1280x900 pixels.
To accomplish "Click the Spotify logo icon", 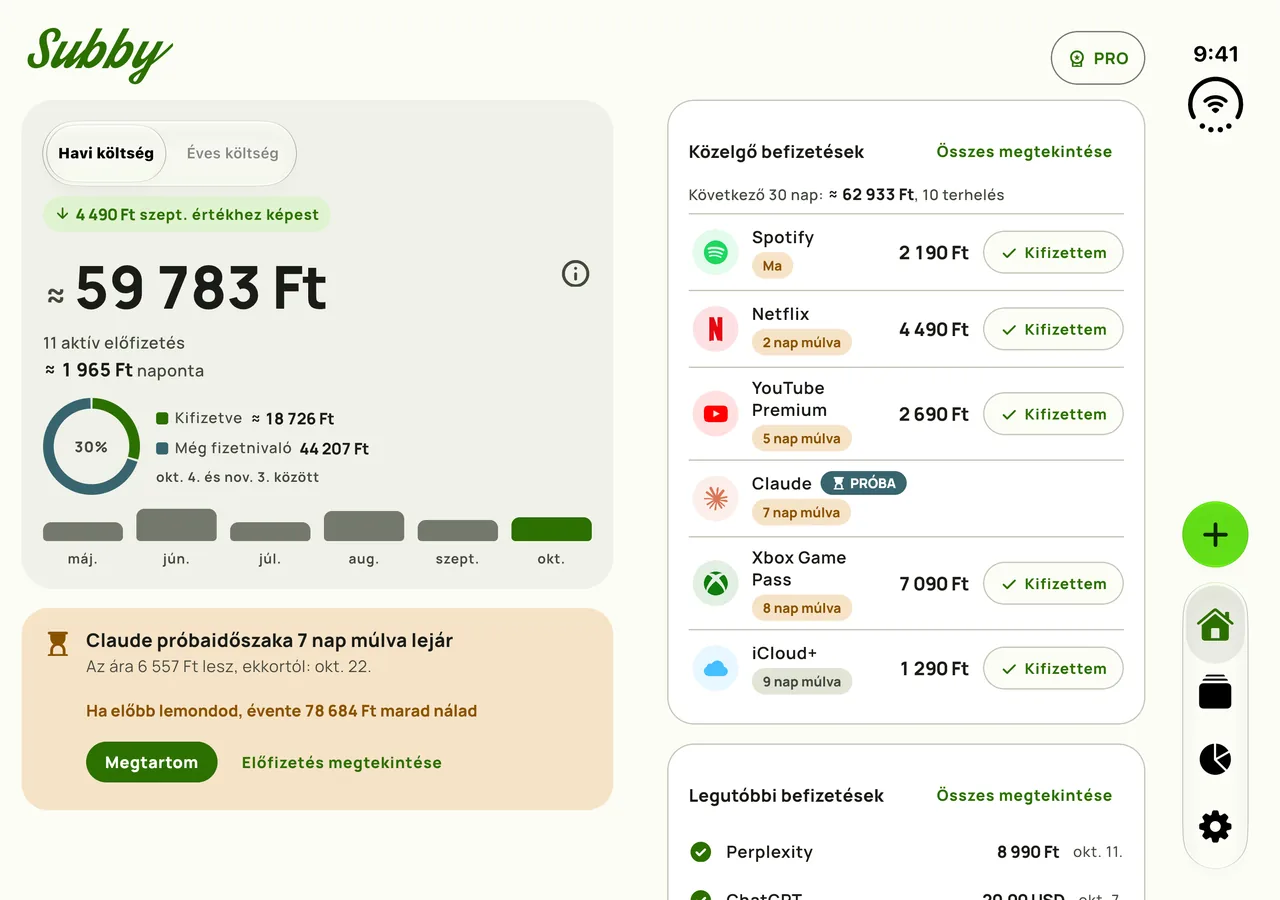I will point(715,253).
